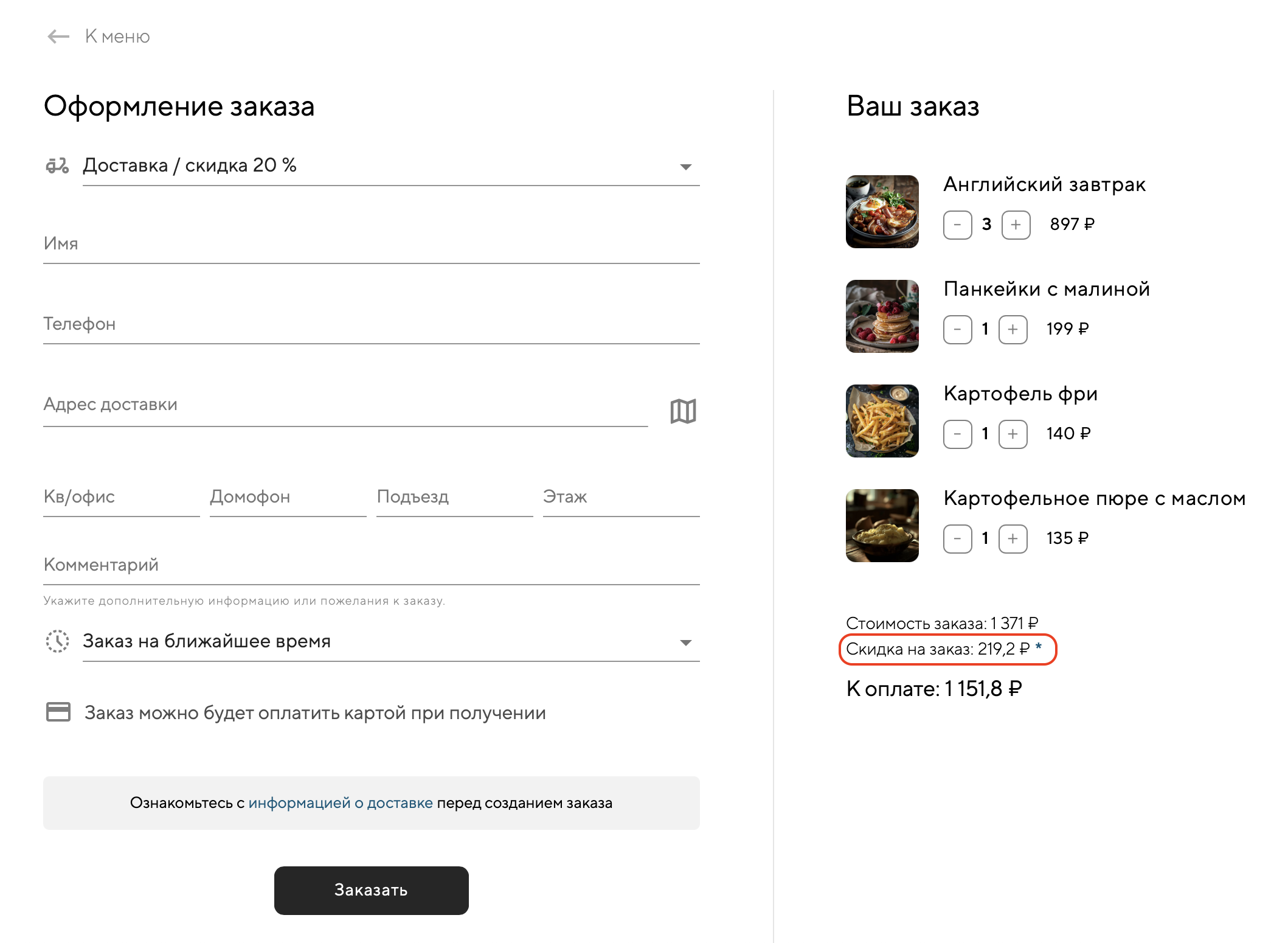This screenshot has width=1288, height=943.
Task: Focus the Имя input field
Action: [x=371, y=245]
